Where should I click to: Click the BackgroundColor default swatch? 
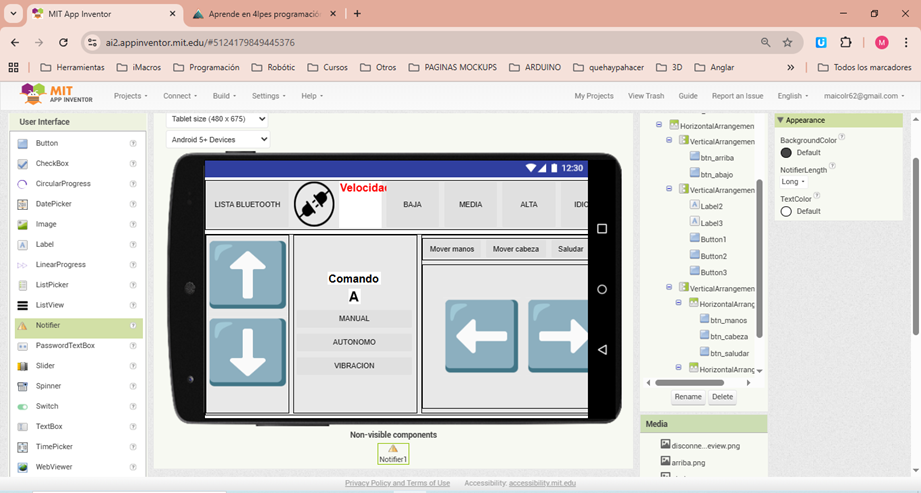click(x=786, y=153)
